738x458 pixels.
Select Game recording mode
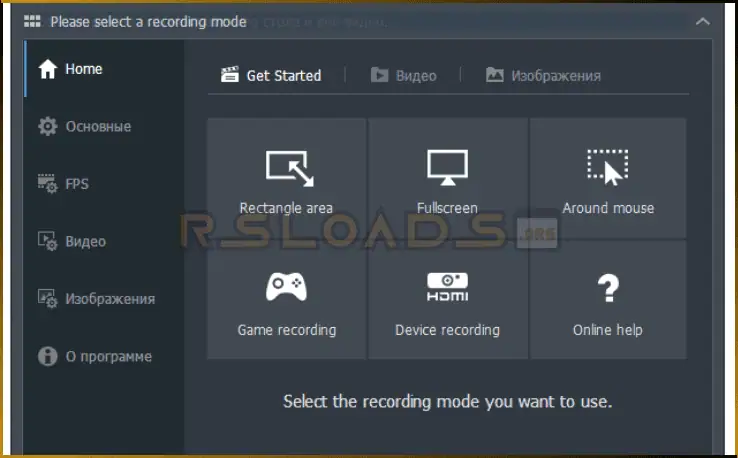[x=286, y=300]
